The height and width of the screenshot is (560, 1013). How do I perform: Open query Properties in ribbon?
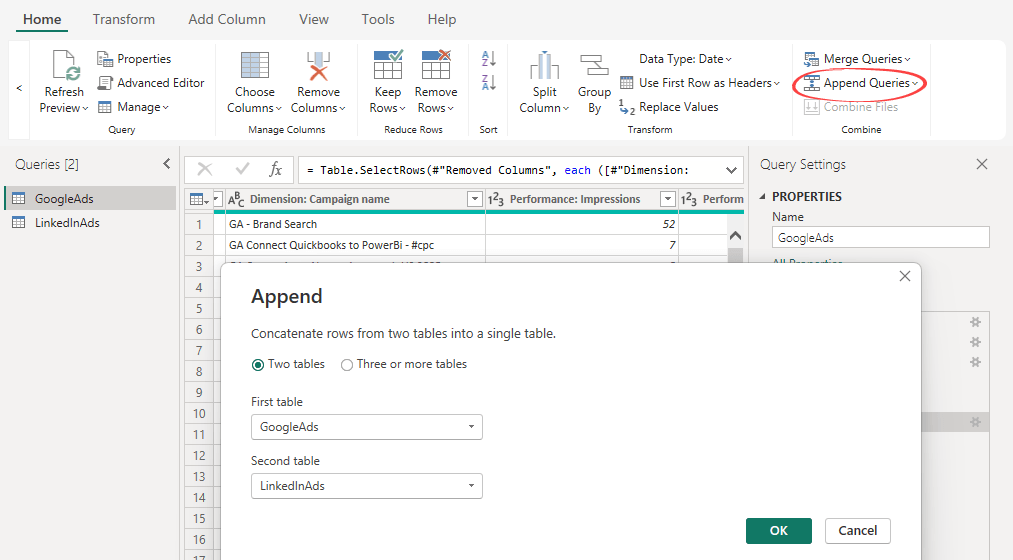click(134, 59)
